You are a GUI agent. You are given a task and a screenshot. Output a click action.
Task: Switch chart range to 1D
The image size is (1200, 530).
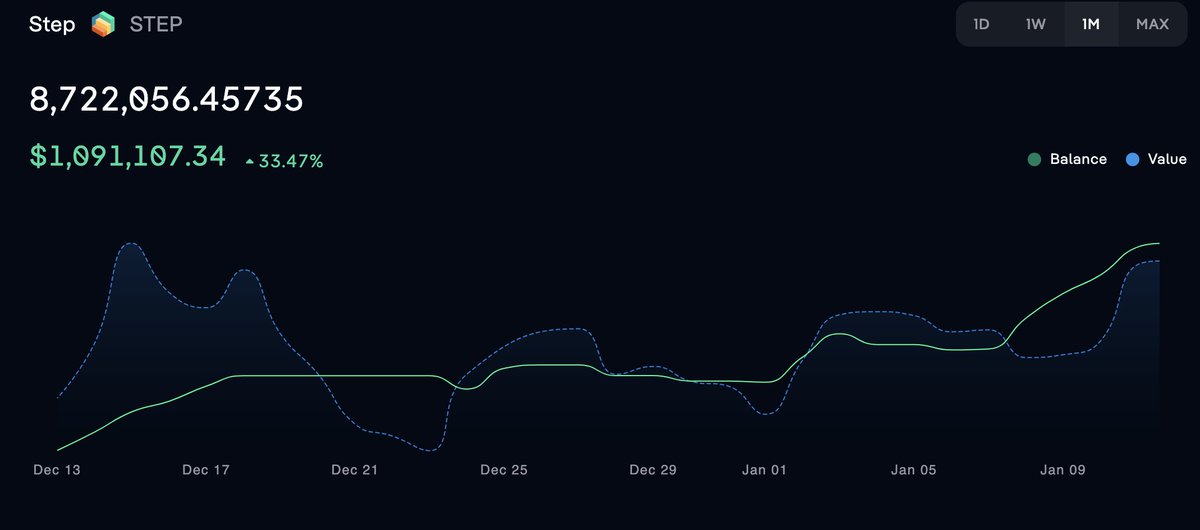981,24
